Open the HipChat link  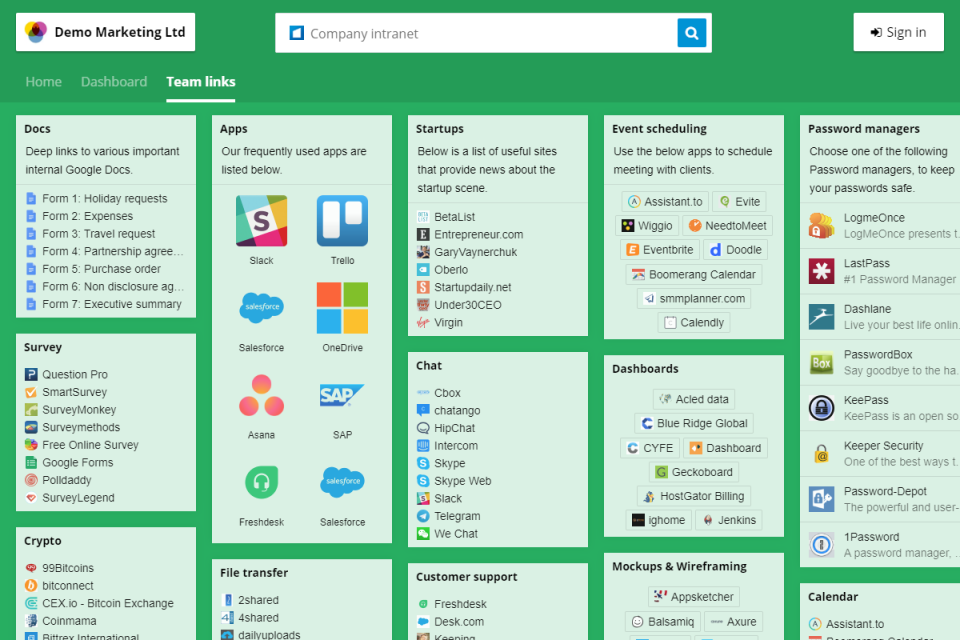[x=454, y=428]
